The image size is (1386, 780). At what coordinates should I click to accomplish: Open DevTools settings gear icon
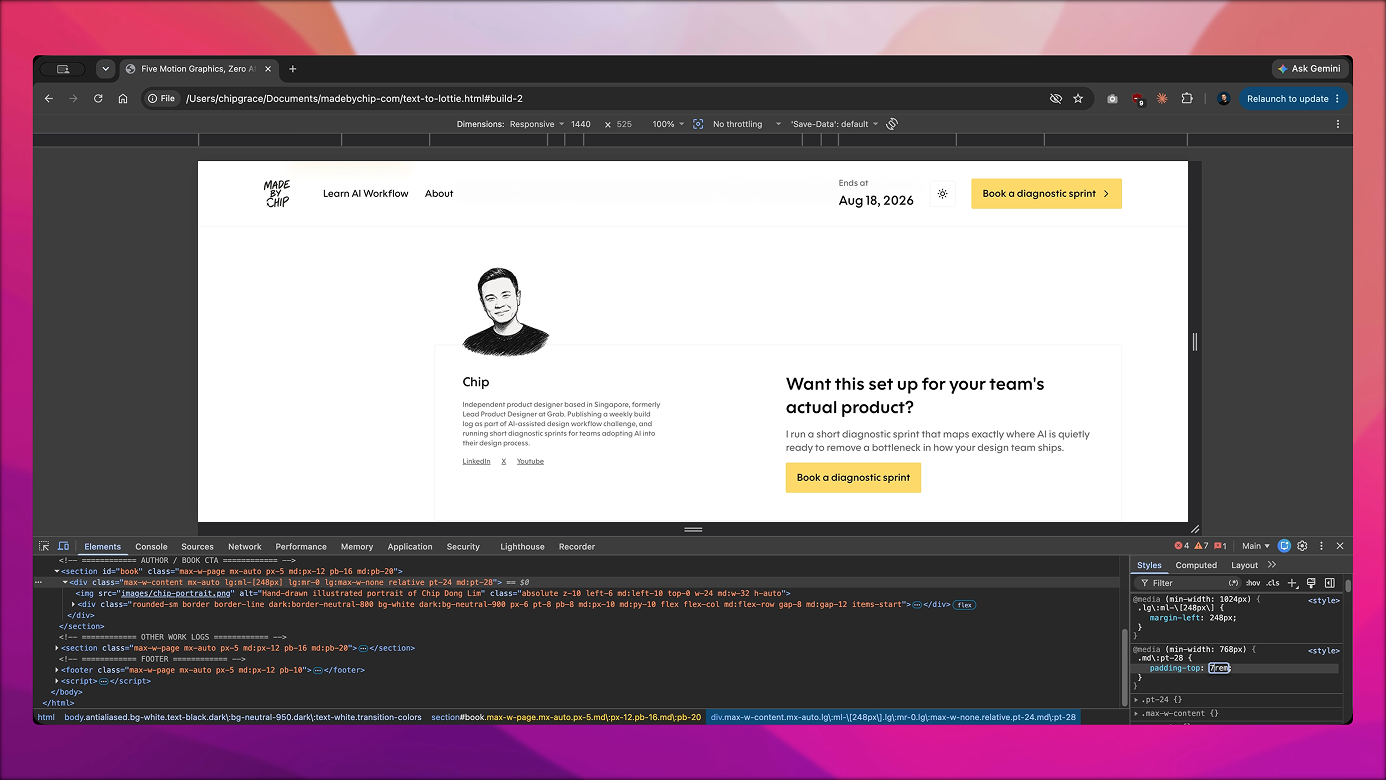(1302, 546)
